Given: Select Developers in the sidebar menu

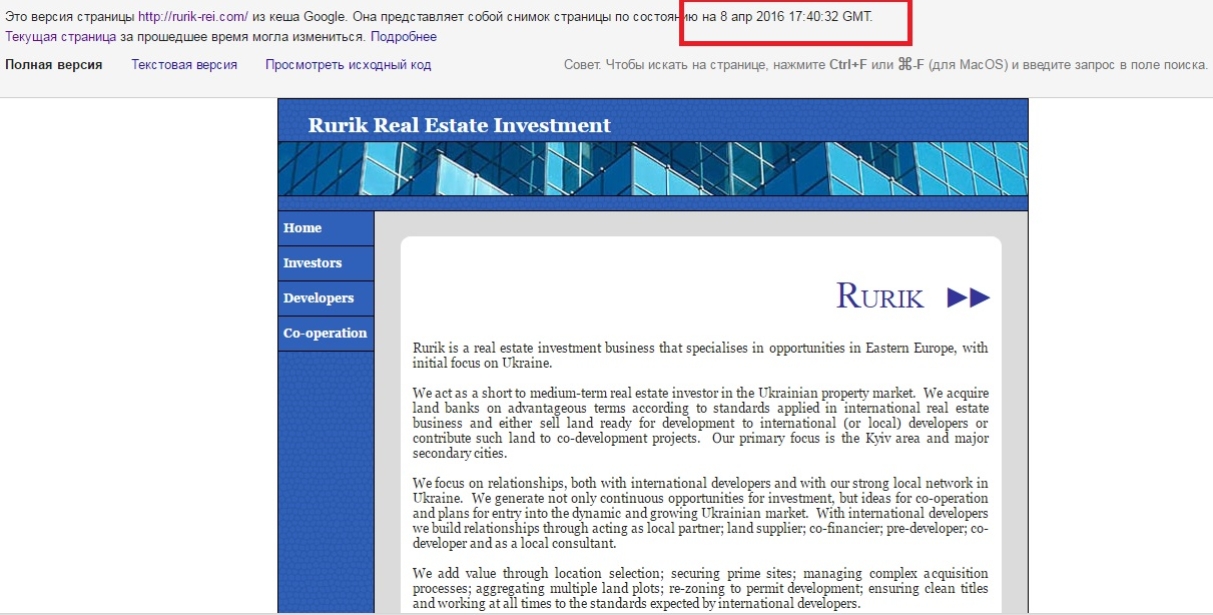Looking at the screenshot, I should (x=319, y=298).
